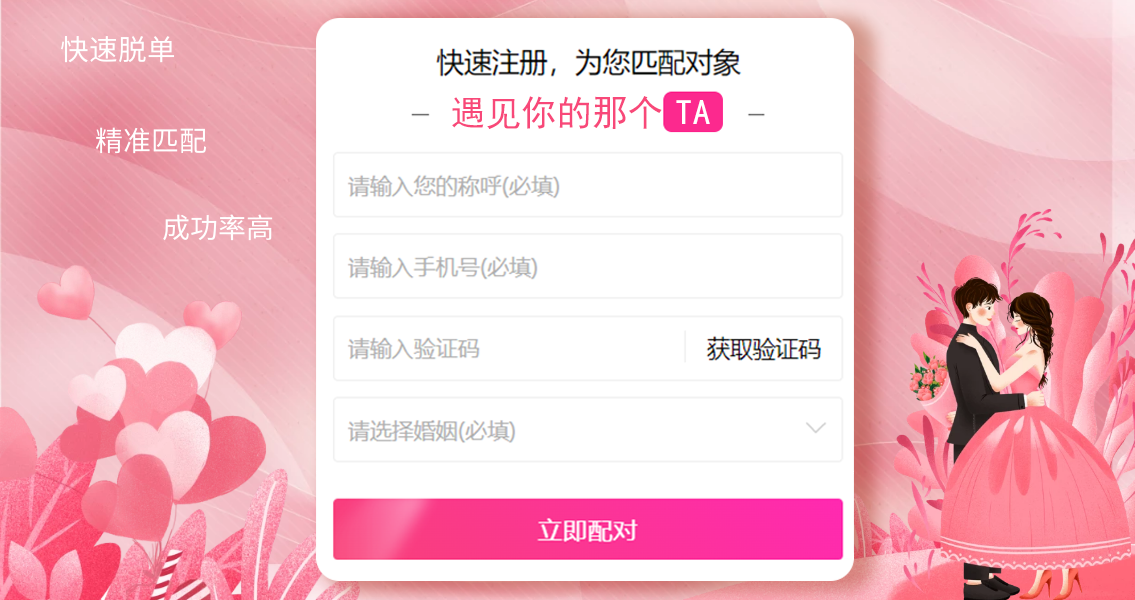Image resolution: width=1135 pixels, height=600 pixels.
Task: Click the 请输入验证码 verification code field
Action: point(508,348)
